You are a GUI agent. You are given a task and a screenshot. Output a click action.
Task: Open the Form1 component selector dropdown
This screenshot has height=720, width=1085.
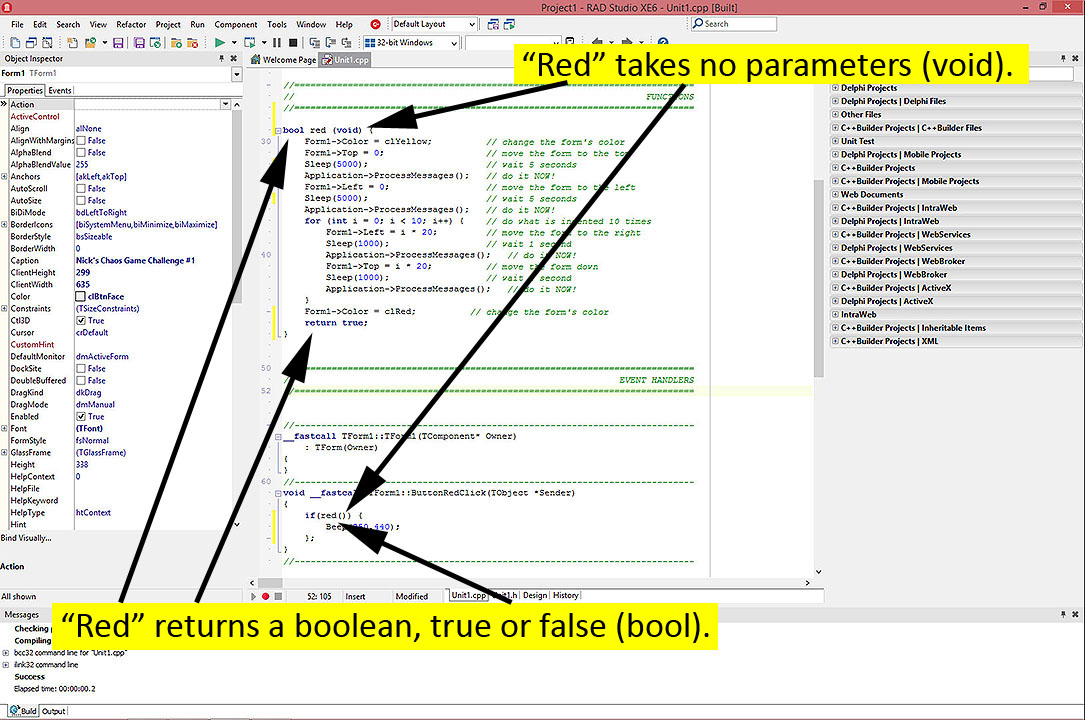(237, 74)
